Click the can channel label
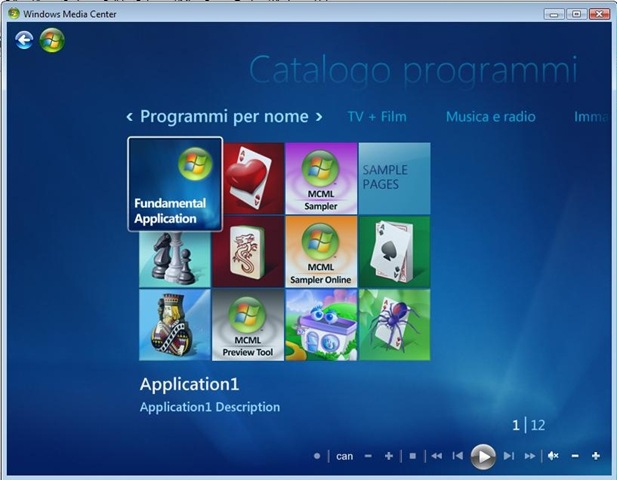Screen dimensions: 617x480 click(x=344, y=456)
